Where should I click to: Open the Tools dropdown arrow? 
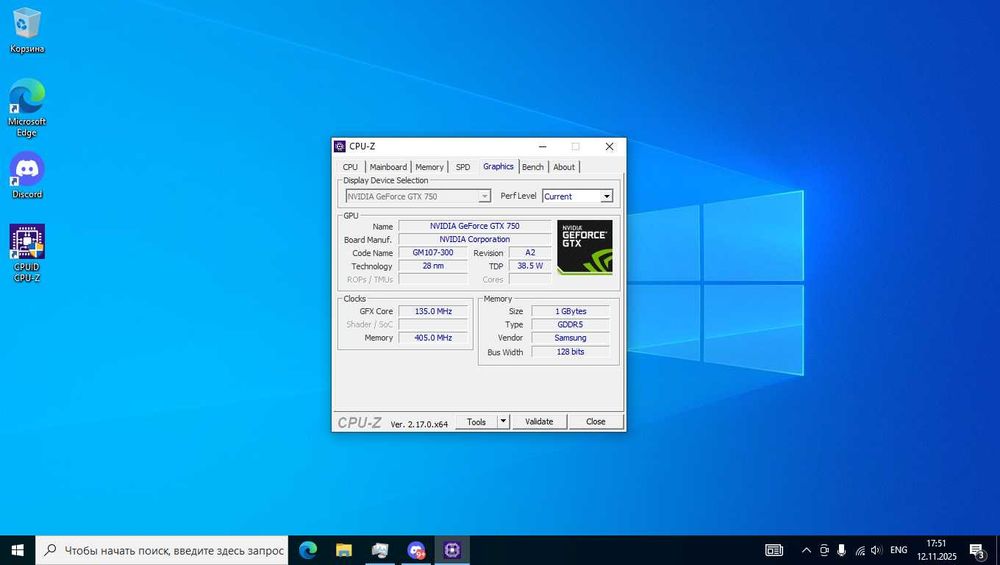[503, 422]
